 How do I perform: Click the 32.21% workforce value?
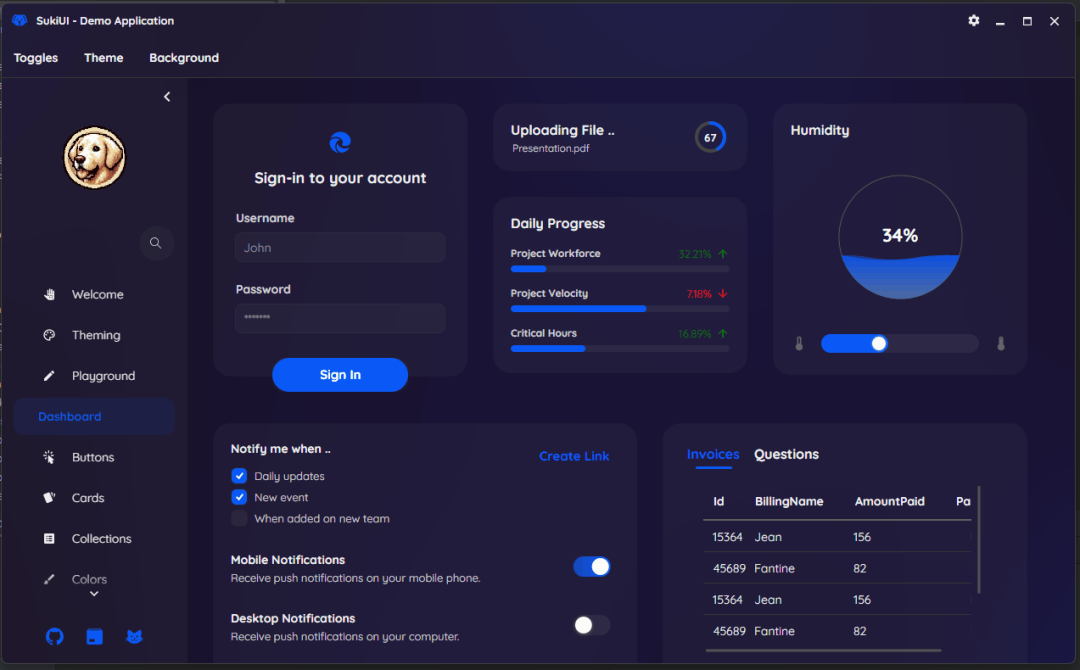pyautogui.click(x=694, y=254)
